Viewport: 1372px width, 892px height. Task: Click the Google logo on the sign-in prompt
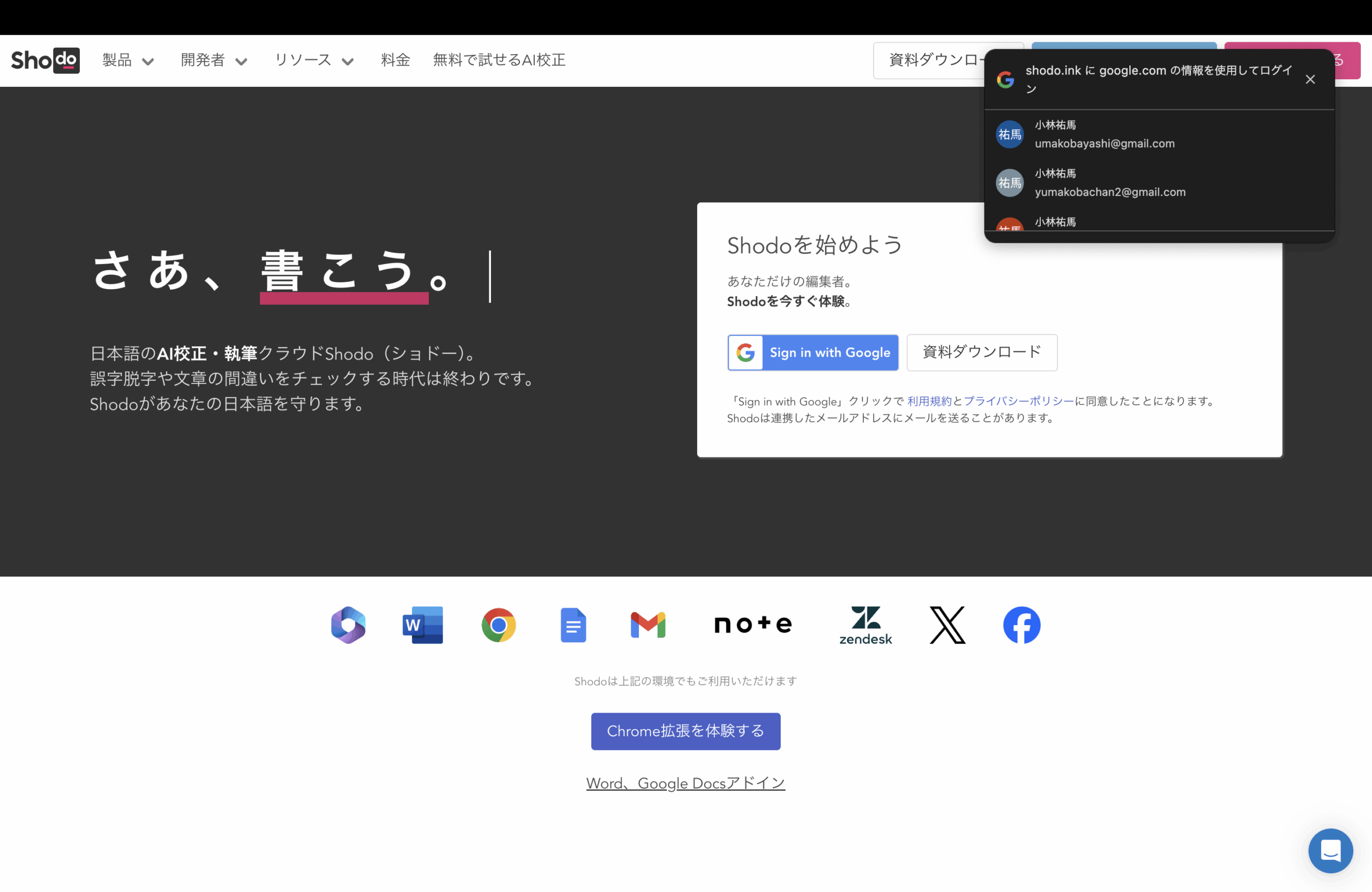click(1005, 79)
